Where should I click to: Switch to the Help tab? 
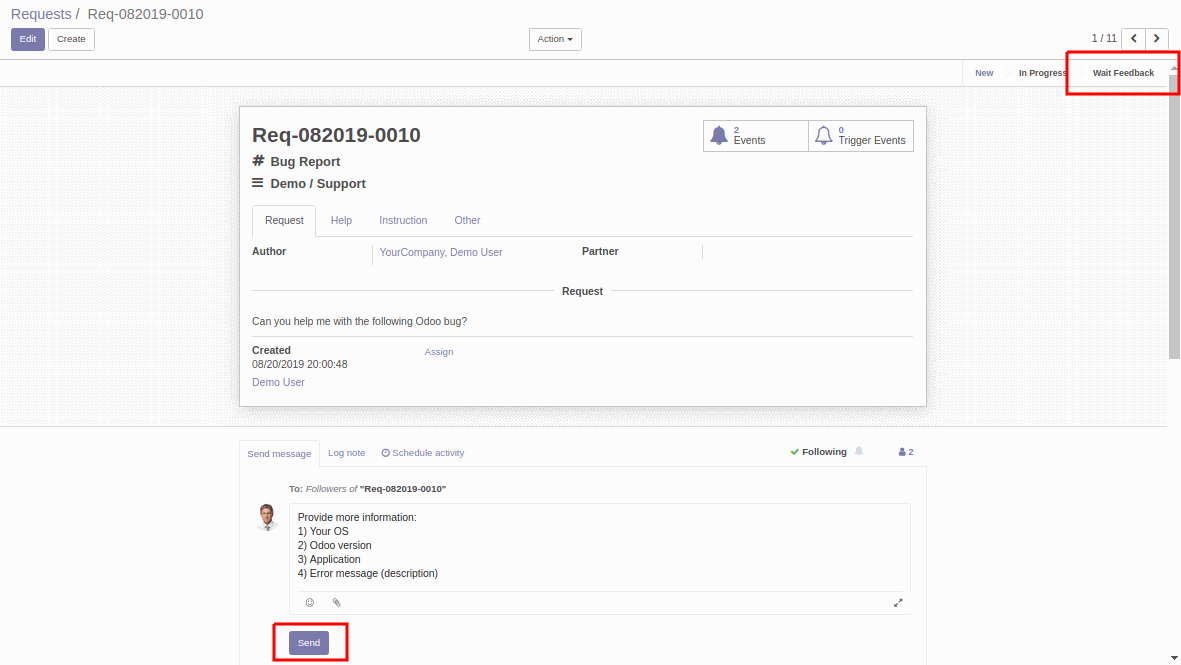point(341,221)
